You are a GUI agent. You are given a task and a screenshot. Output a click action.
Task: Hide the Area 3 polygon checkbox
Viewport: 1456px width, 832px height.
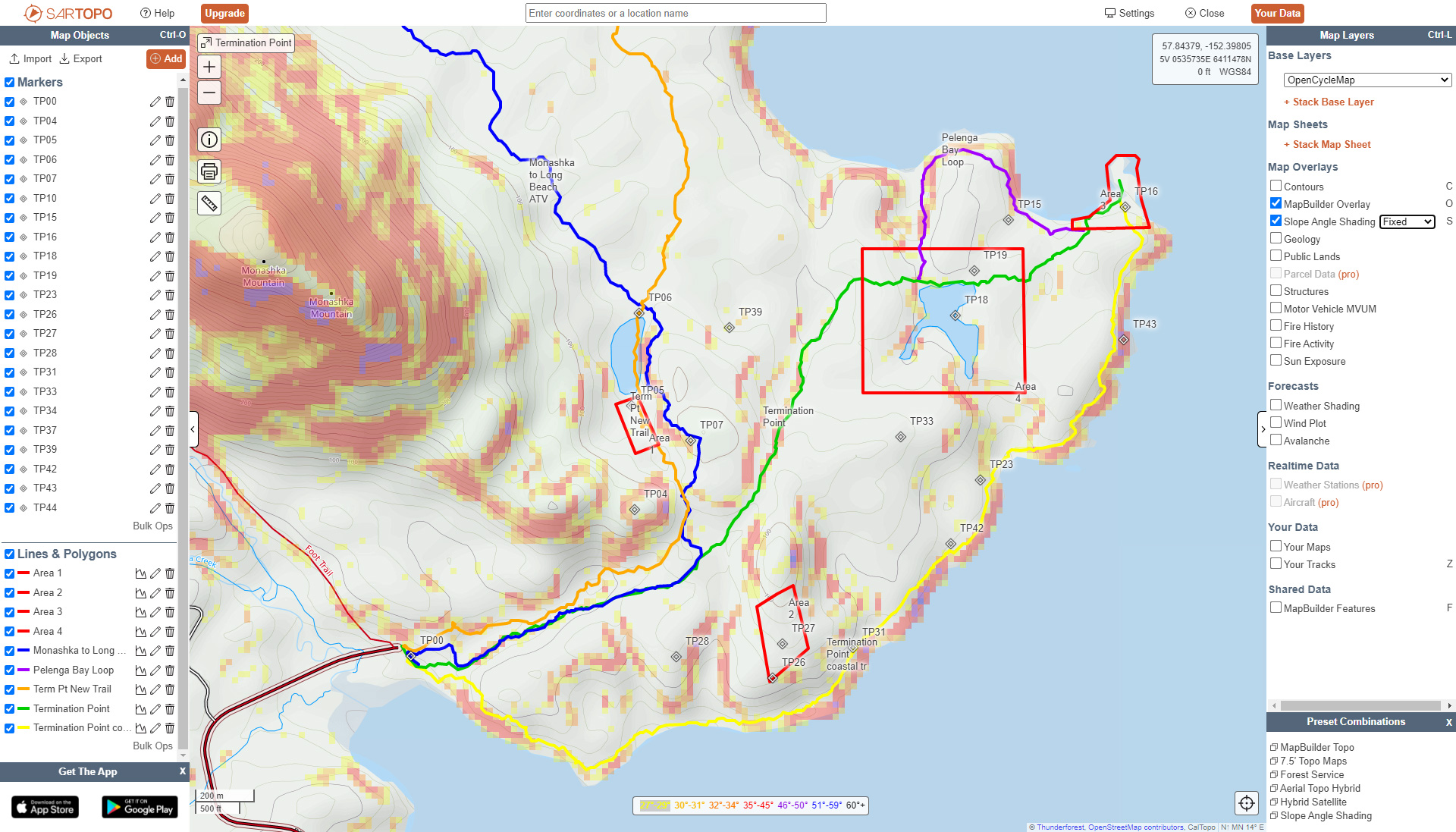[x=10, y=612]
